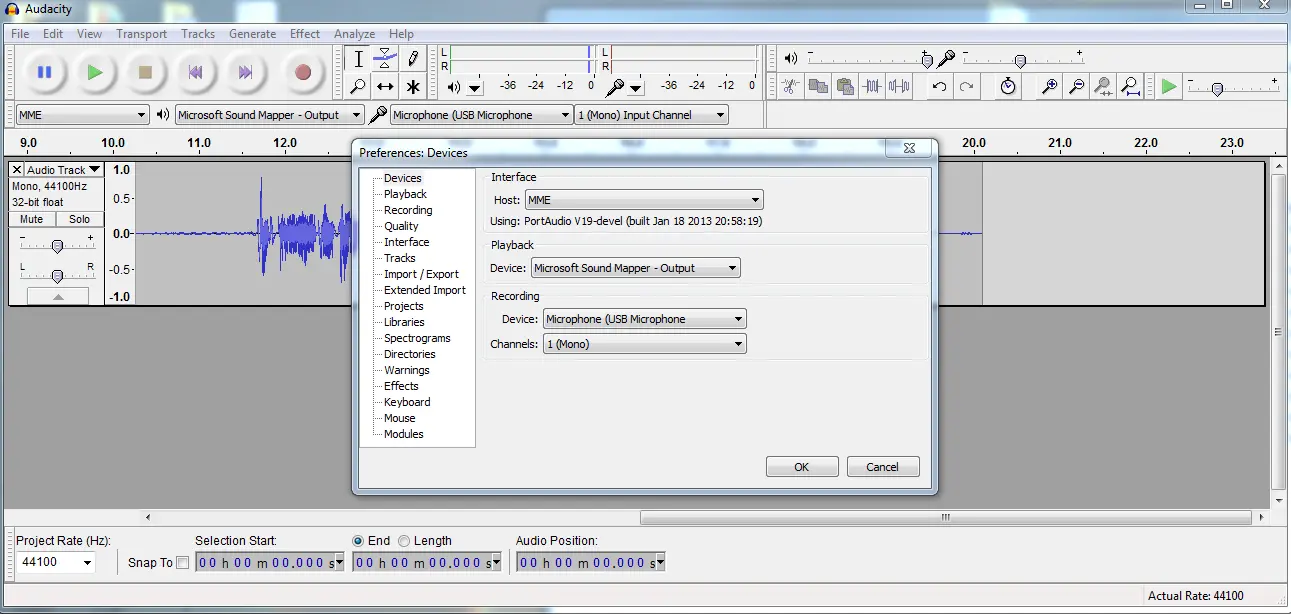Stop playback with the Stop button

(x=145, y=72)
